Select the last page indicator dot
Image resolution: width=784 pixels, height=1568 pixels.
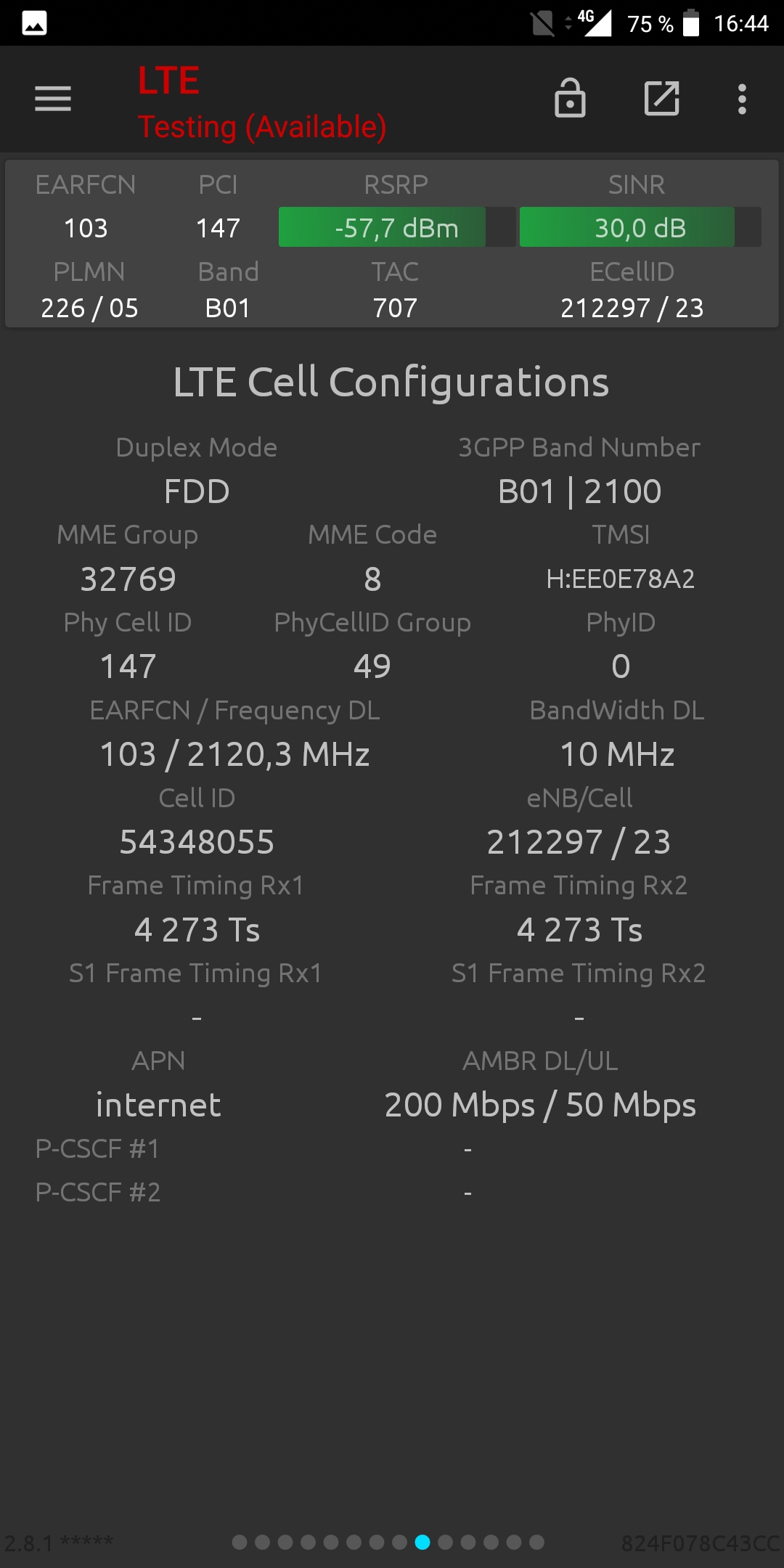coord(536,1542)
